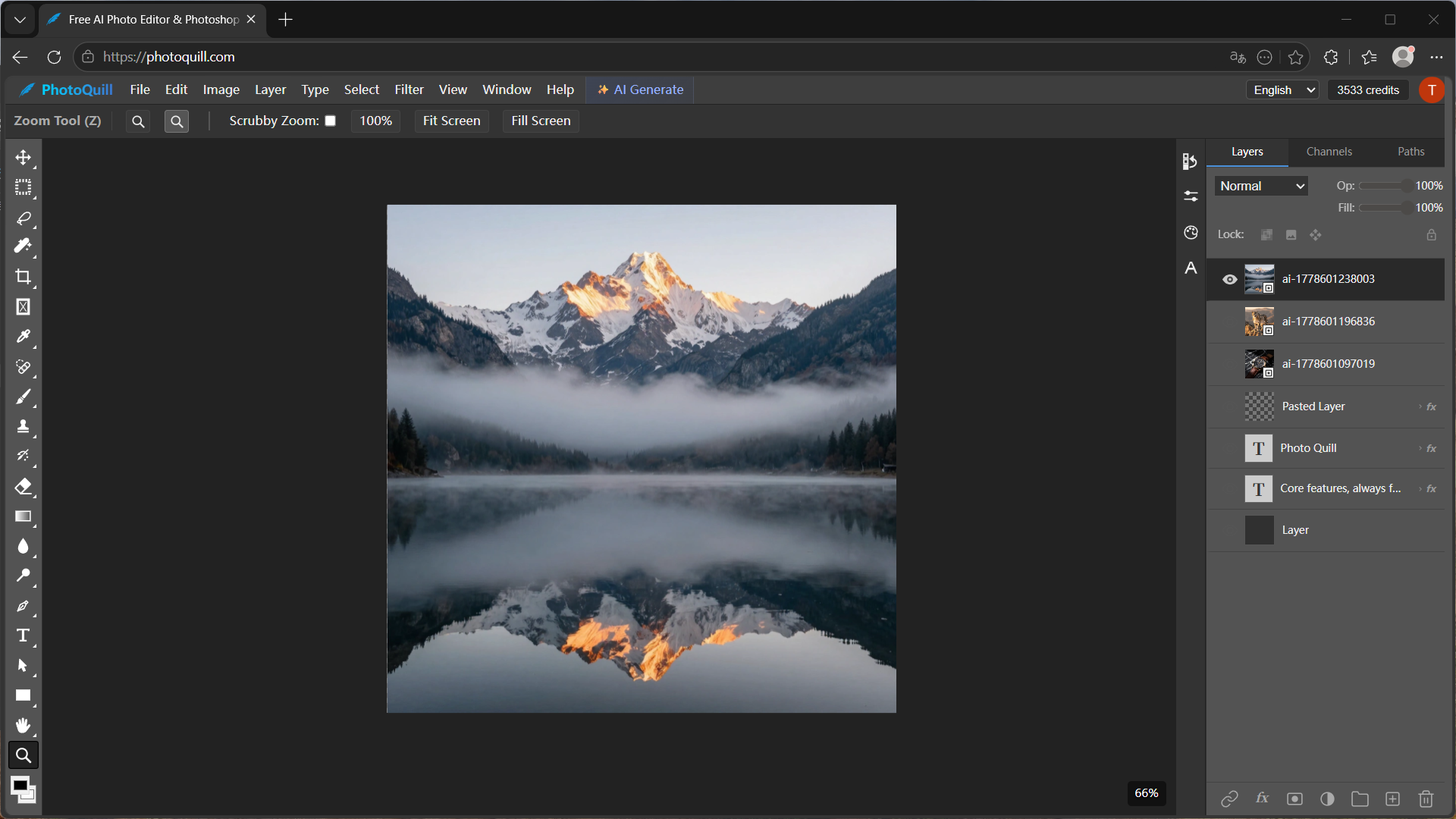Select the Clone Stamp tool
Screen dimensions: 1456x819
pyautogui.click(x=24, y=426)
